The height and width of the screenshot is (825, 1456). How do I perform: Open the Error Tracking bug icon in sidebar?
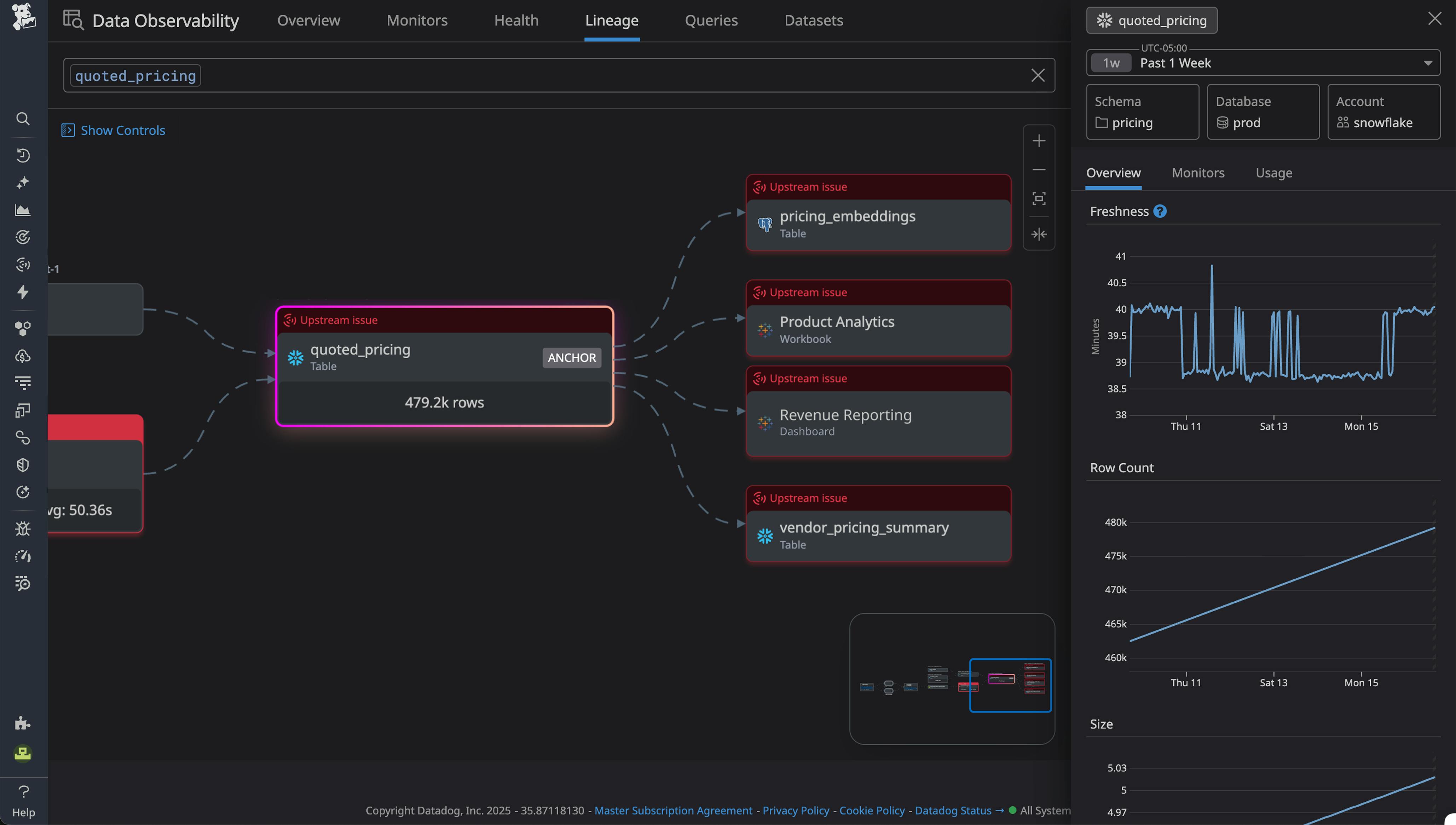pyautogui.click(x=23, y=528)
